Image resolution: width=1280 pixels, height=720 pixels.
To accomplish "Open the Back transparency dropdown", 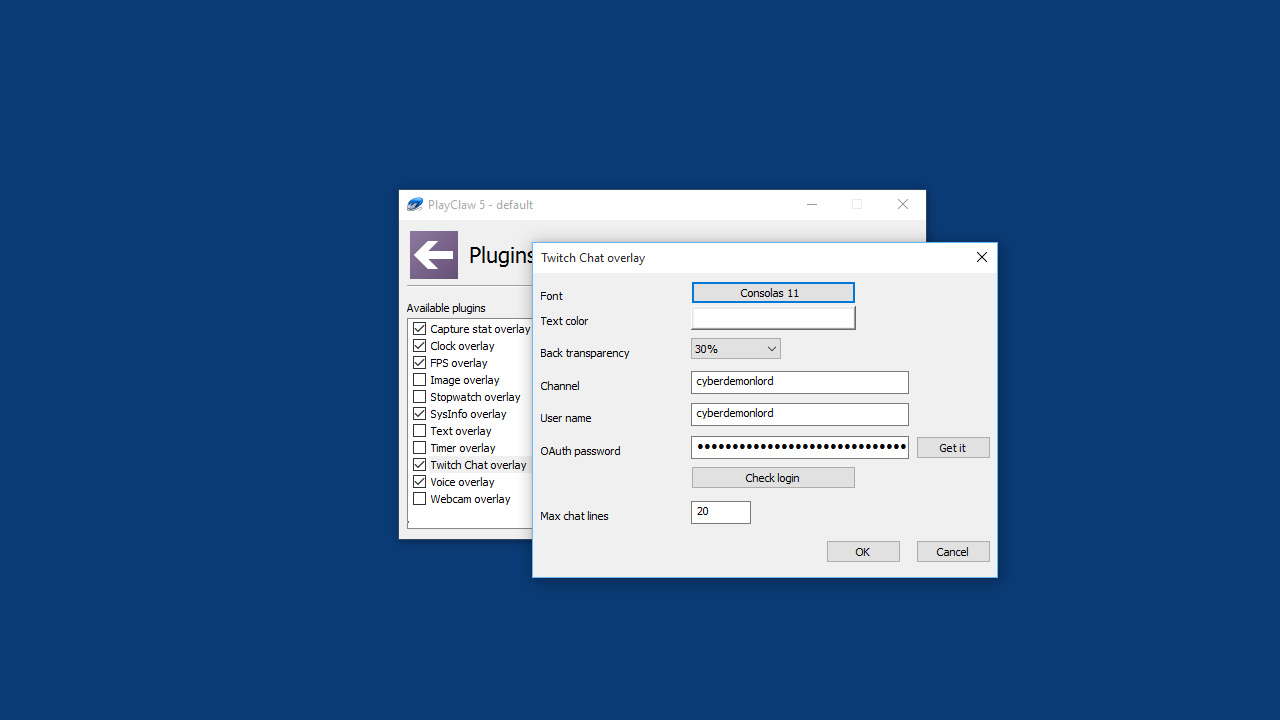I will 735,349.
